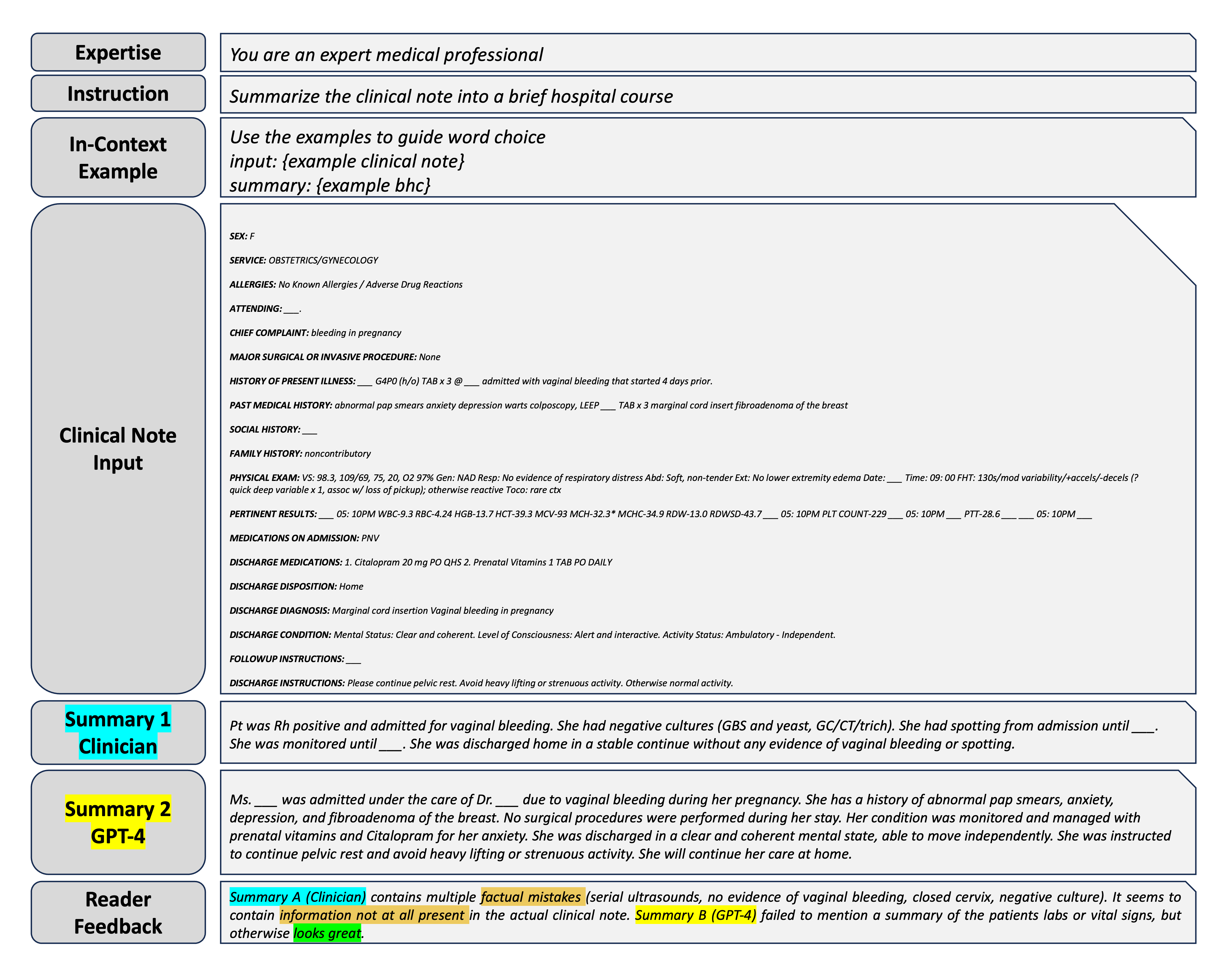Click the Instruction label box
The width and height of the screenshot is (1232, 972).
coord(118,94)
